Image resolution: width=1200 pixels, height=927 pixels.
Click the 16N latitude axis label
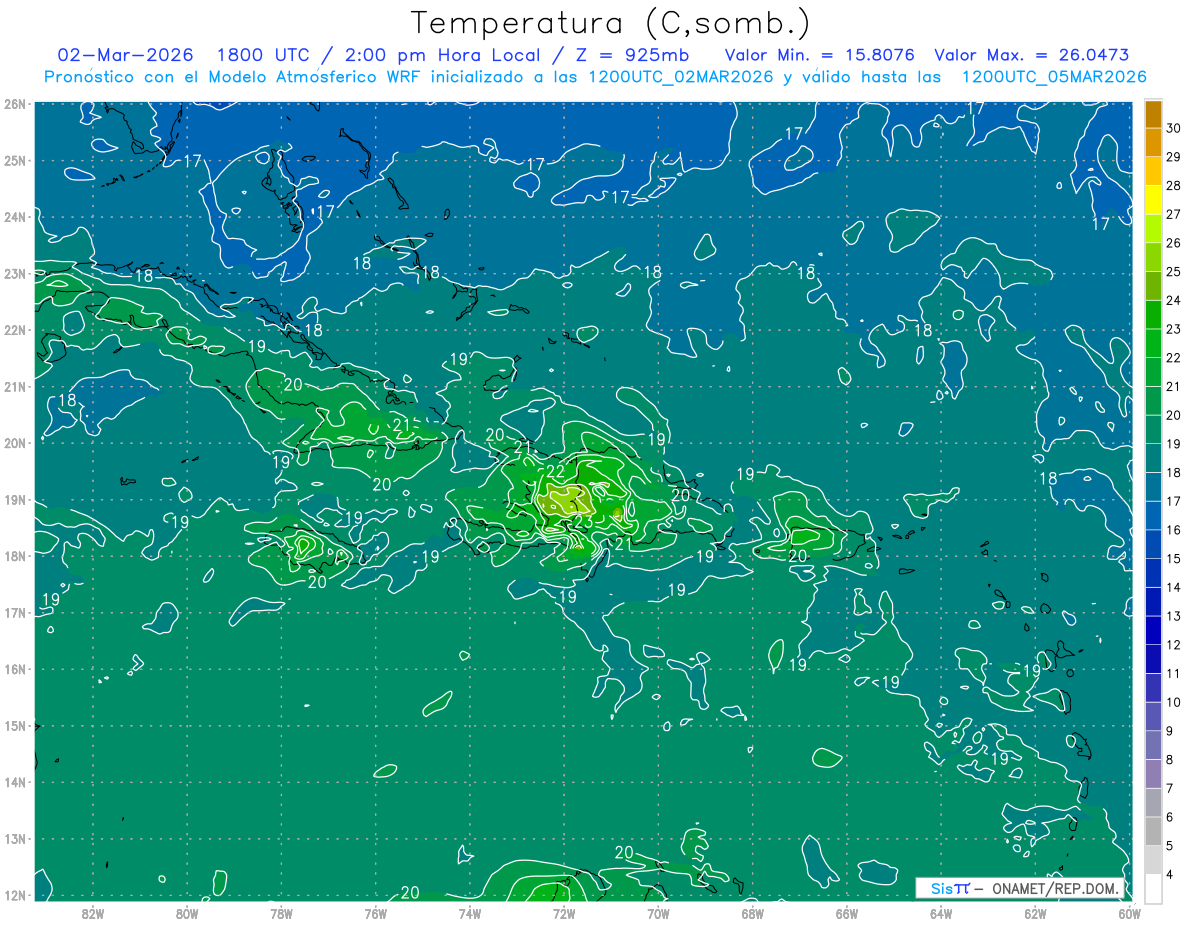(15, 668)
